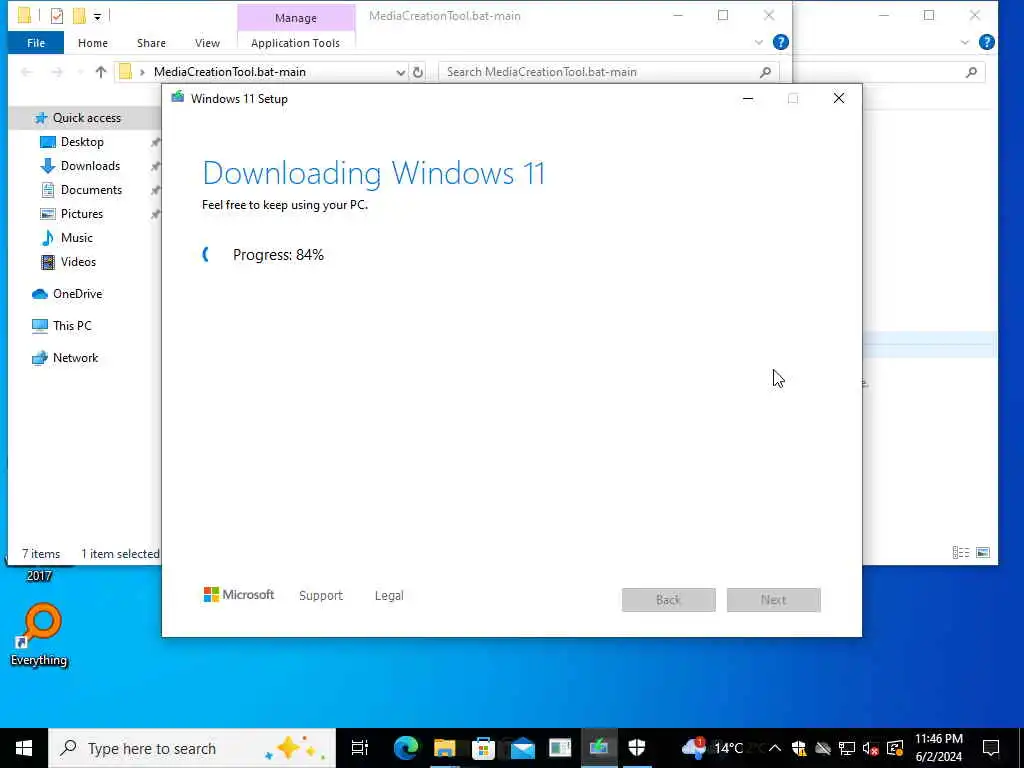Image resolution: width=1024 pixels, height=768 pixels.
Task: Switch to the Home ribbon tab
Action: coord(93,43)
